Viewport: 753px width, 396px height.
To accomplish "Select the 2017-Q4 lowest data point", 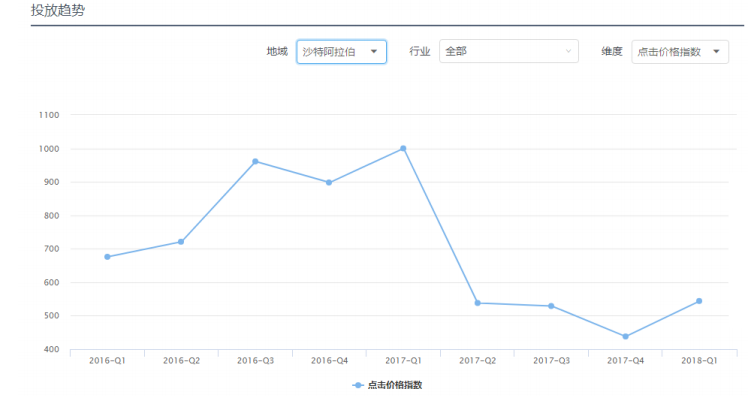I will [625, 336].
